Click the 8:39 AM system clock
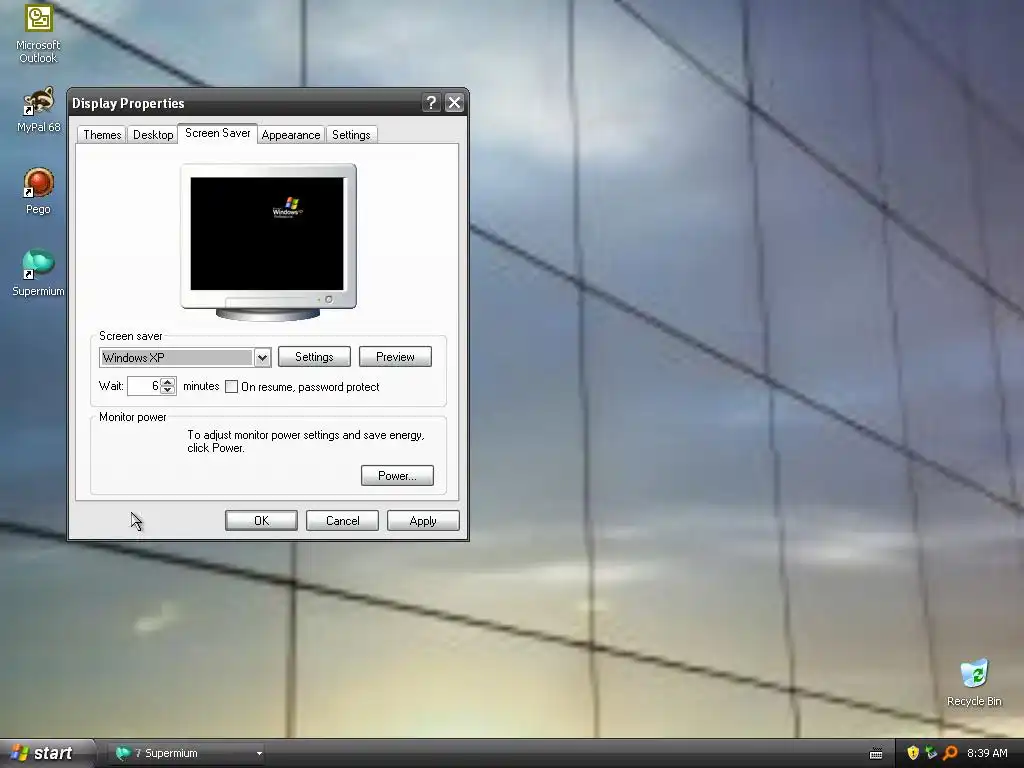This screenshot has width=1024, height=768. point(987,753)
